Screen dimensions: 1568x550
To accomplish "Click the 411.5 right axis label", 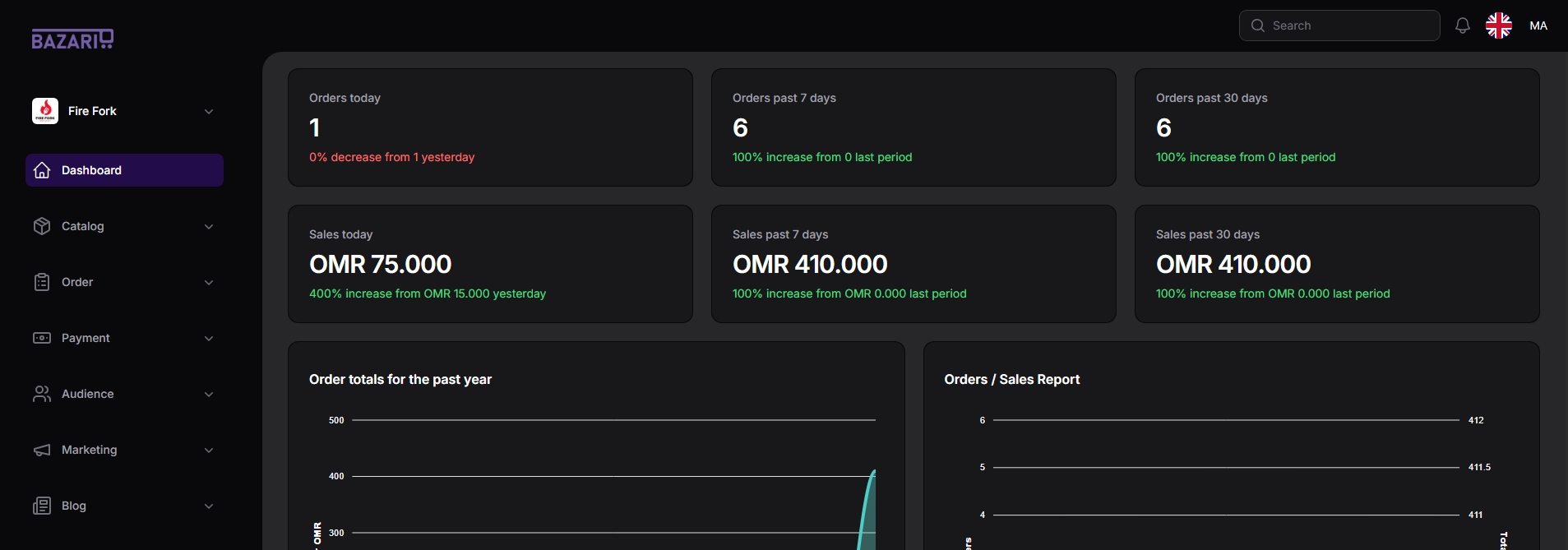I will point(1479,467).
